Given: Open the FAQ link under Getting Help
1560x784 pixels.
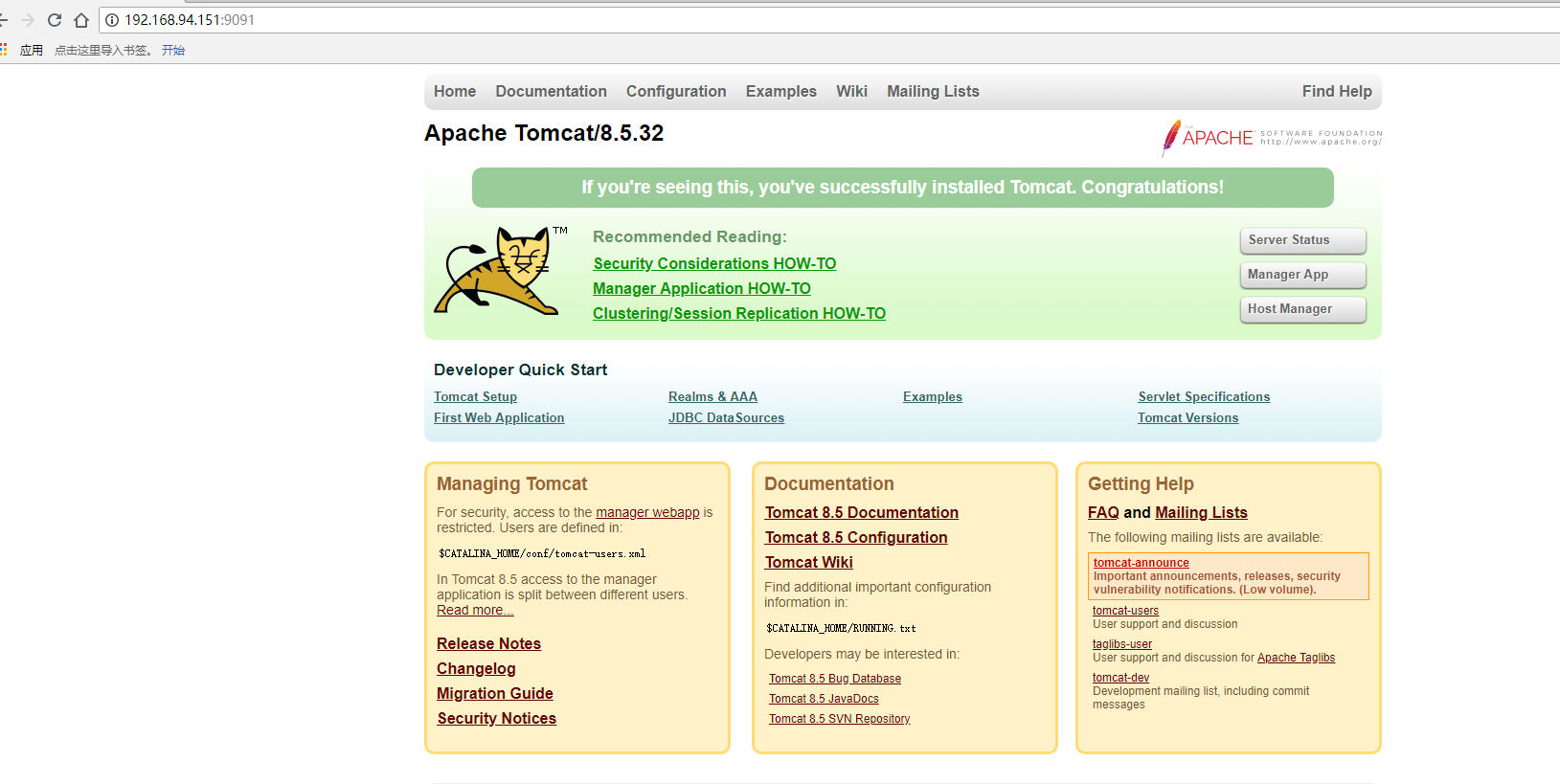Looking at the screenshot, I should 1103,513.
